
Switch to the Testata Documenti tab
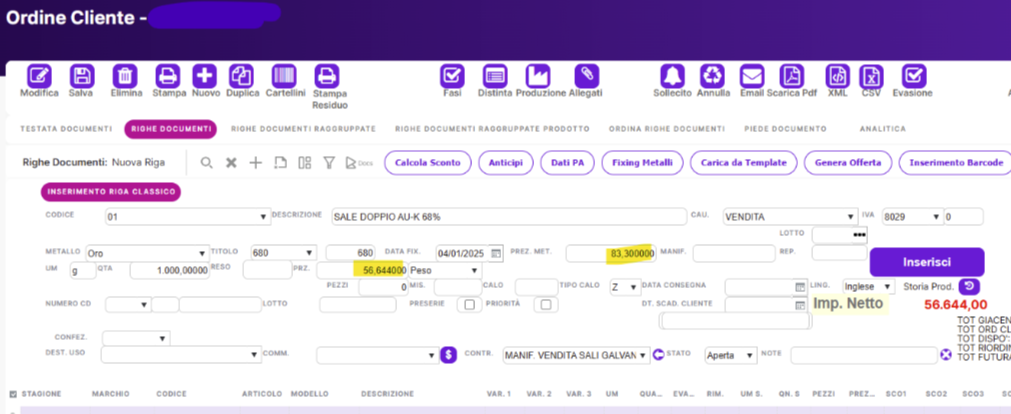pyautogui.click(x=66, y=129)
